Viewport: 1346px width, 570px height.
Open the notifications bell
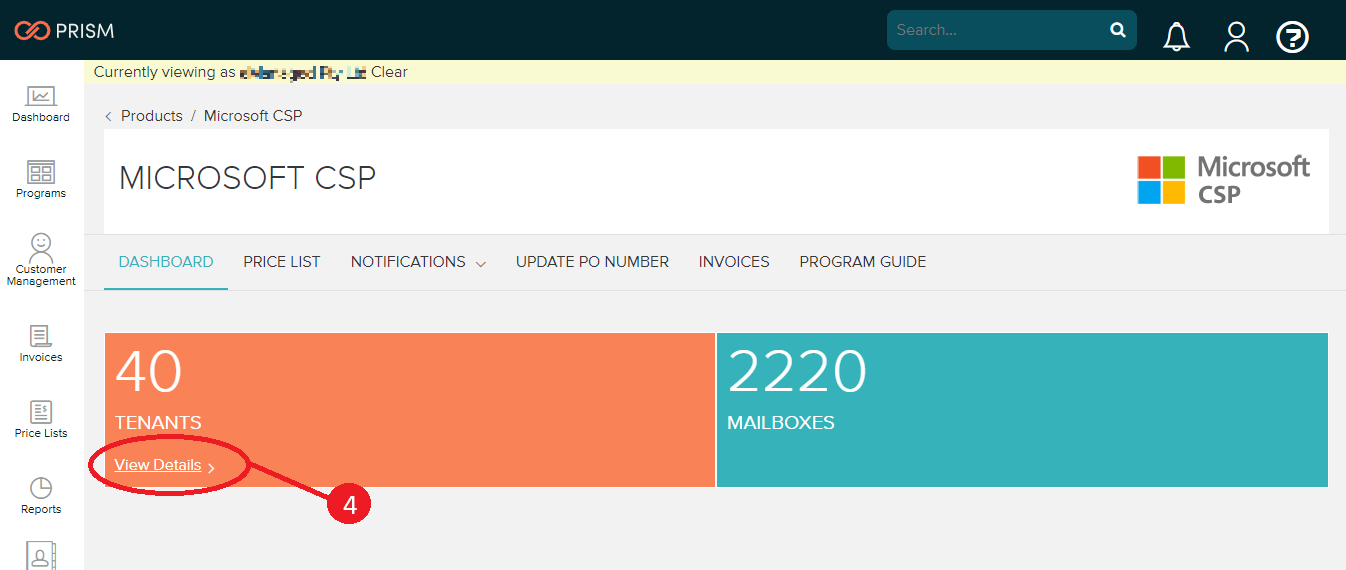point(1177,37)
